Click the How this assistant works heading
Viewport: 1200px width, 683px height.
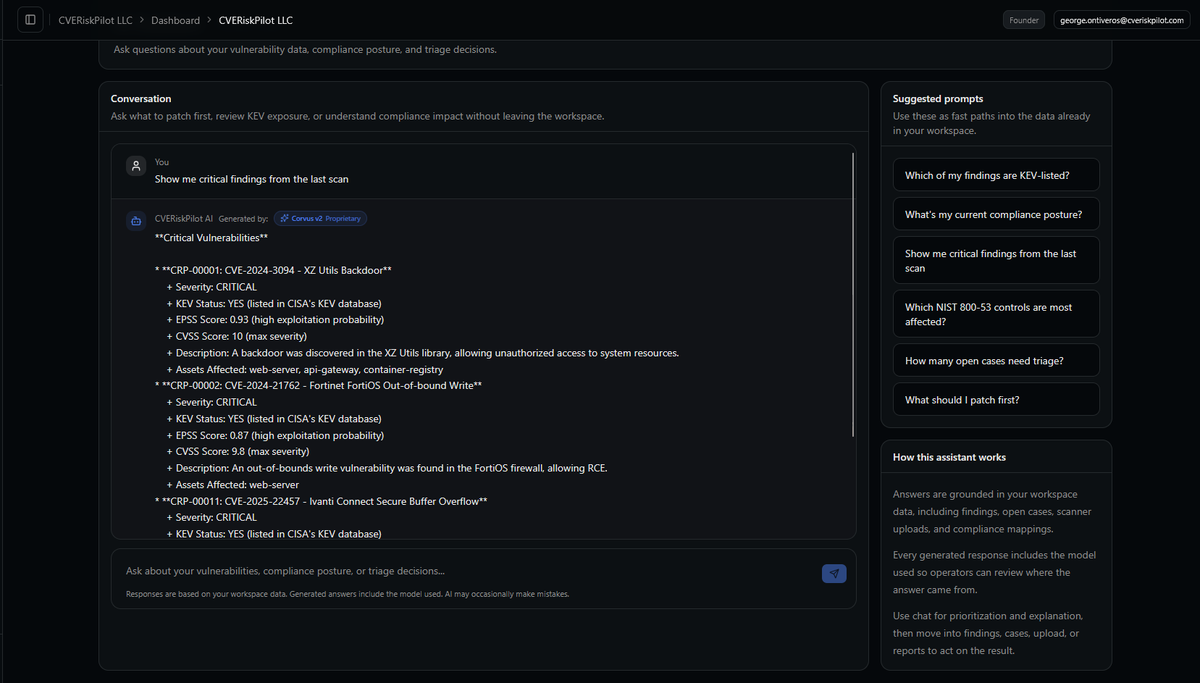point(949,457)
